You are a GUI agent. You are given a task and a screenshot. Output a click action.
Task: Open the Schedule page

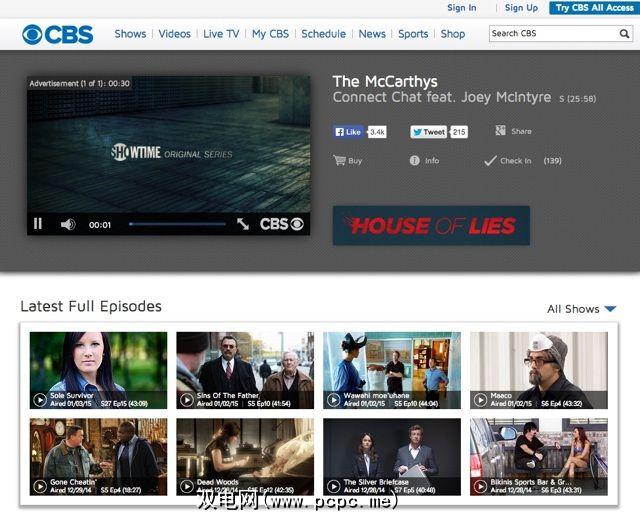coord(323,34)
